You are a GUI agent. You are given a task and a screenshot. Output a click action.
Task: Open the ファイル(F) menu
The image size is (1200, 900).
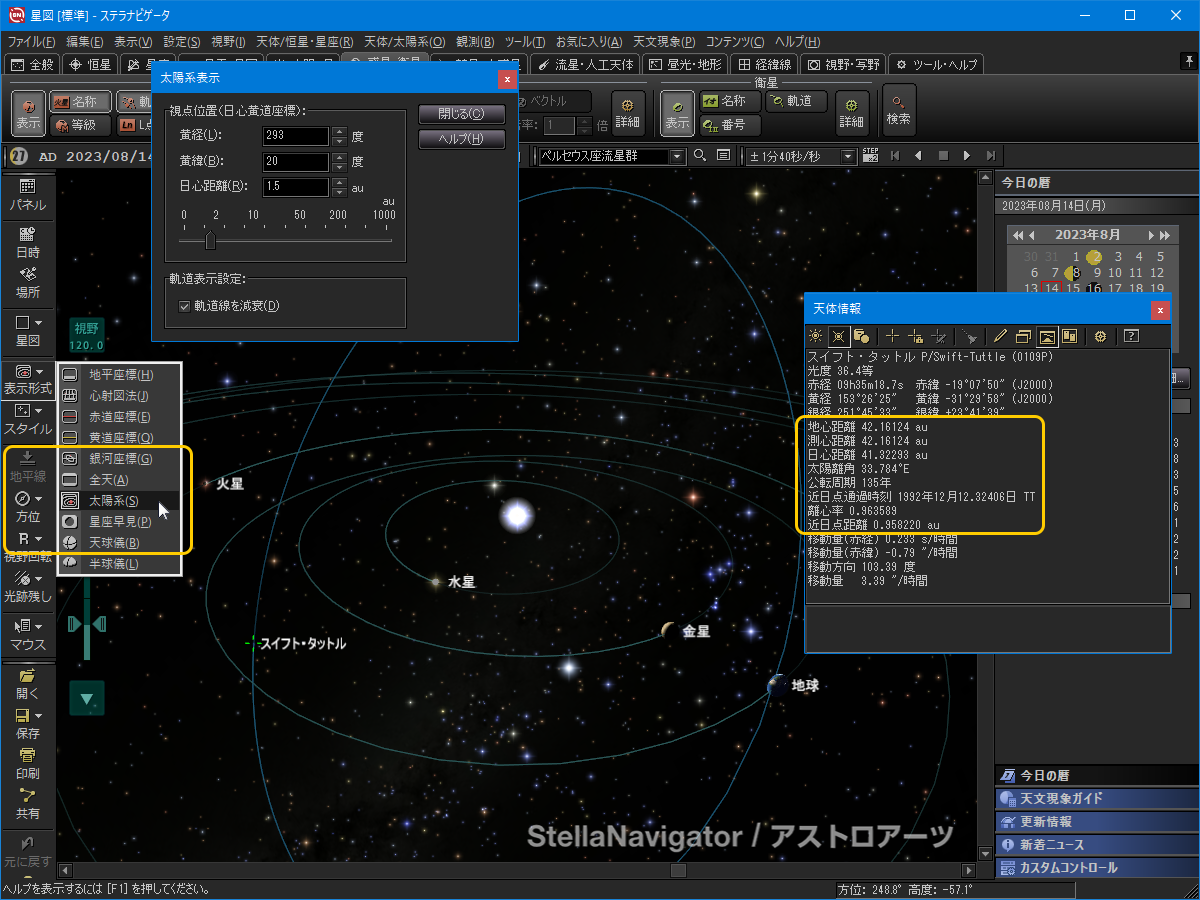pyautogui.click(x=32, y=42)
